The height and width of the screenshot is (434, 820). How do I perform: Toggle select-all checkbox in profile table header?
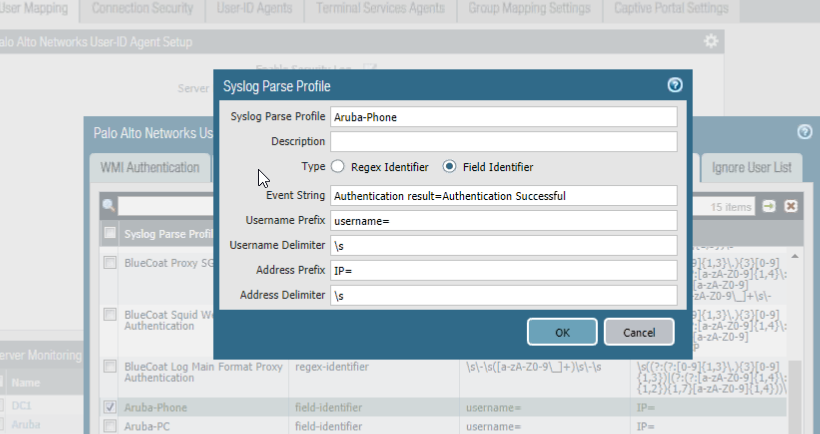tap(110, 233)
